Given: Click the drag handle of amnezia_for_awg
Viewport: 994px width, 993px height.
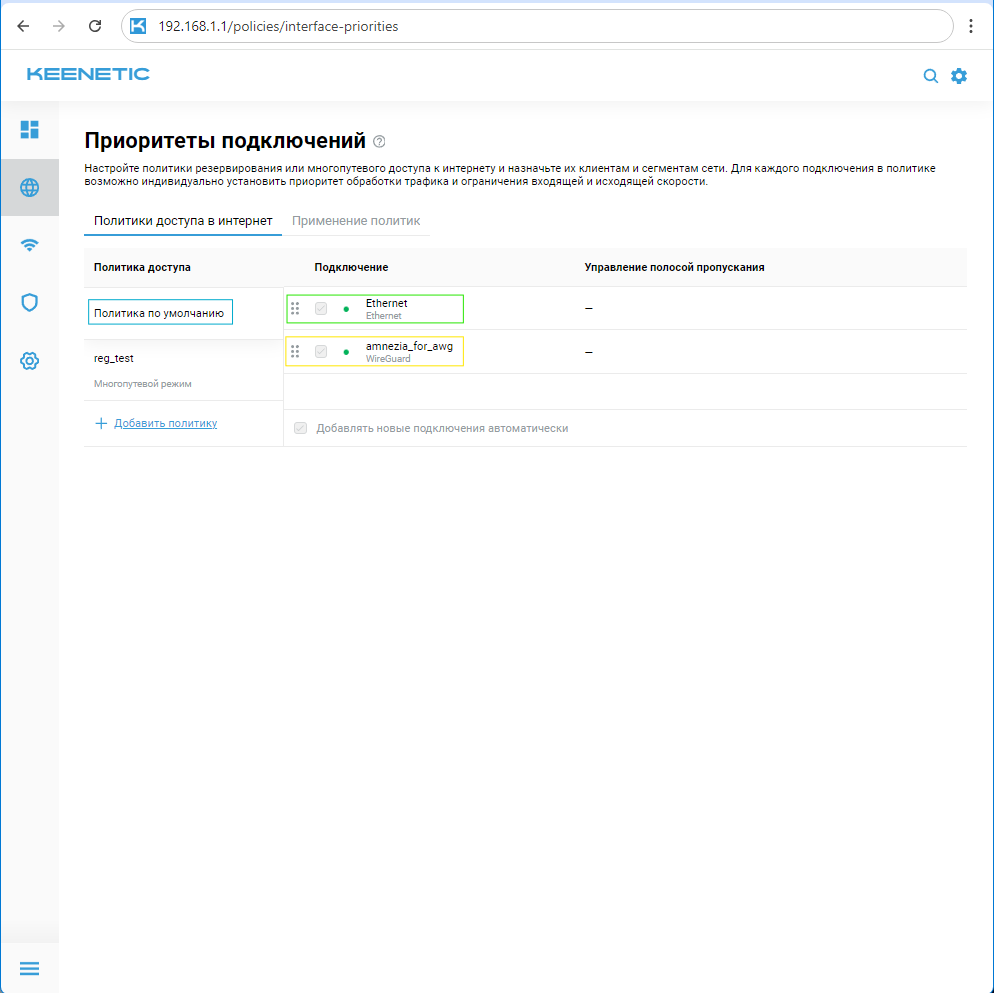Looking at the screenshot, I should 295,352.
